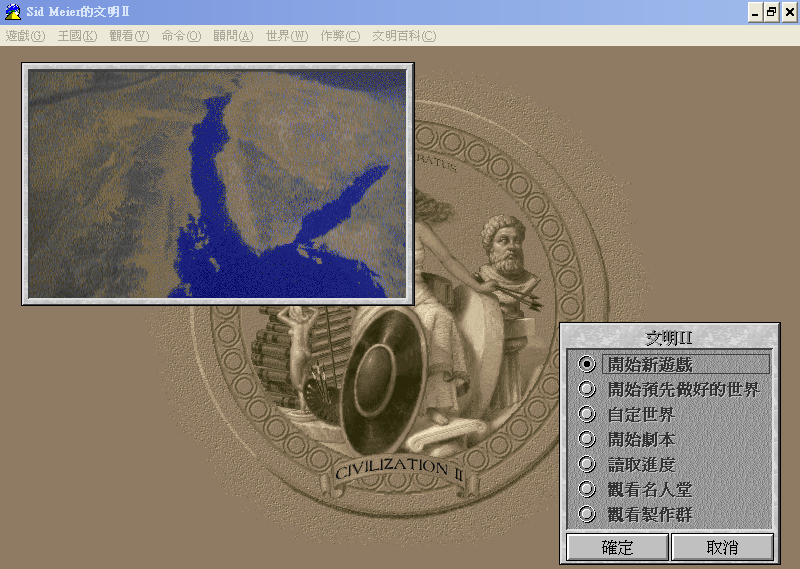Open the 命令(O) menu
The image size is (800, 569).
[181, 36]
